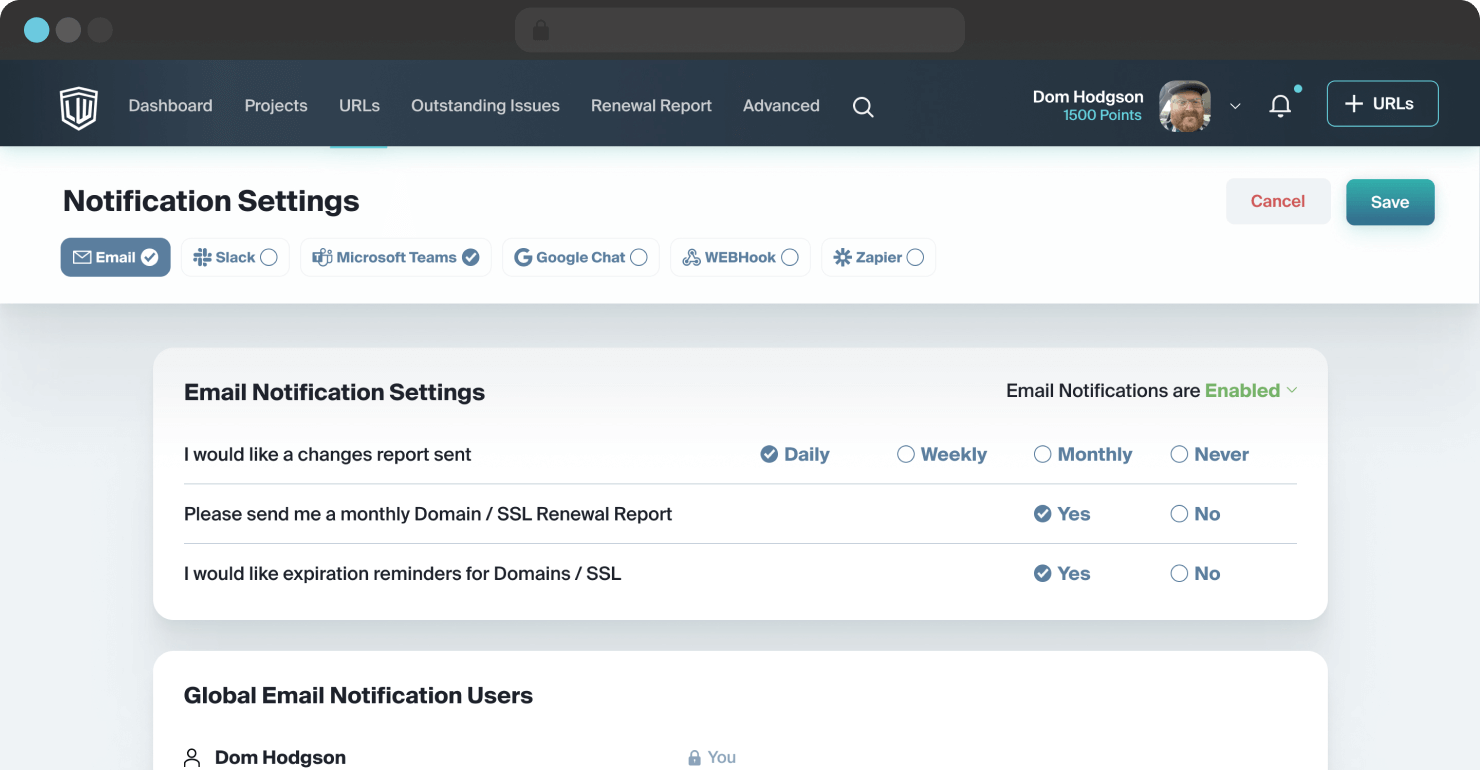Open the Renewal Report page
1480x770 pixels.
[x=651, y=106]
